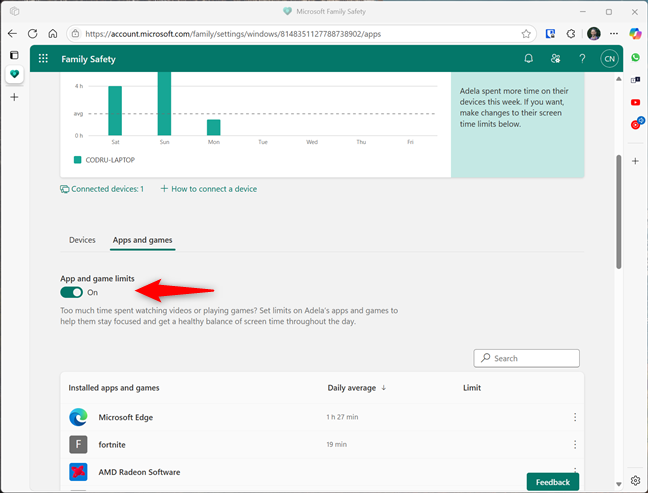
Task: Select the AMD Radeon Software row
Action: 322,472
